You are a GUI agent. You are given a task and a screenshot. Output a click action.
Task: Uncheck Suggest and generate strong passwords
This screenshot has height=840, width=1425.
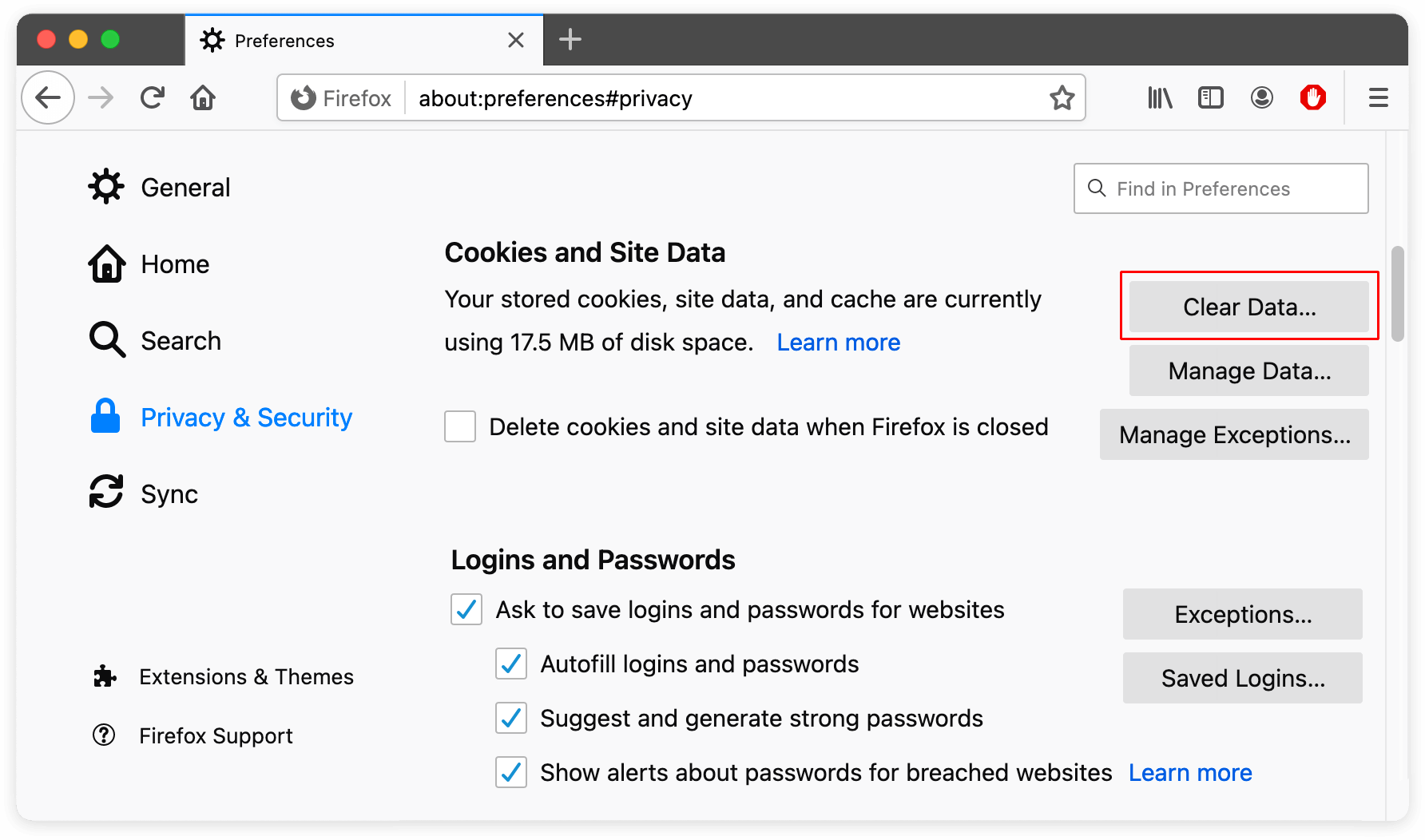point(511,718)
